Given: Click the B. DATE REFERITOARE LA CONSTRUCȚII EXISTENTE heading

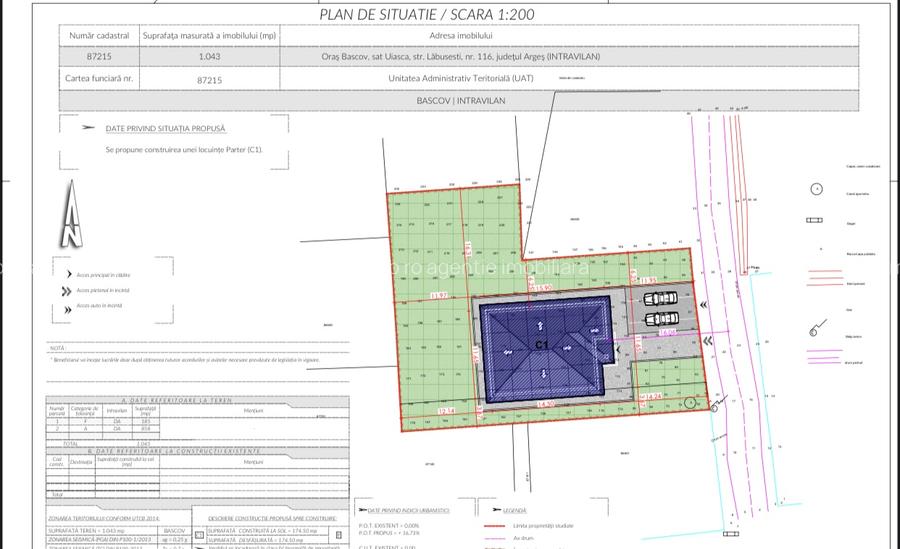Looking at the screenshot, I should point(174,451).
